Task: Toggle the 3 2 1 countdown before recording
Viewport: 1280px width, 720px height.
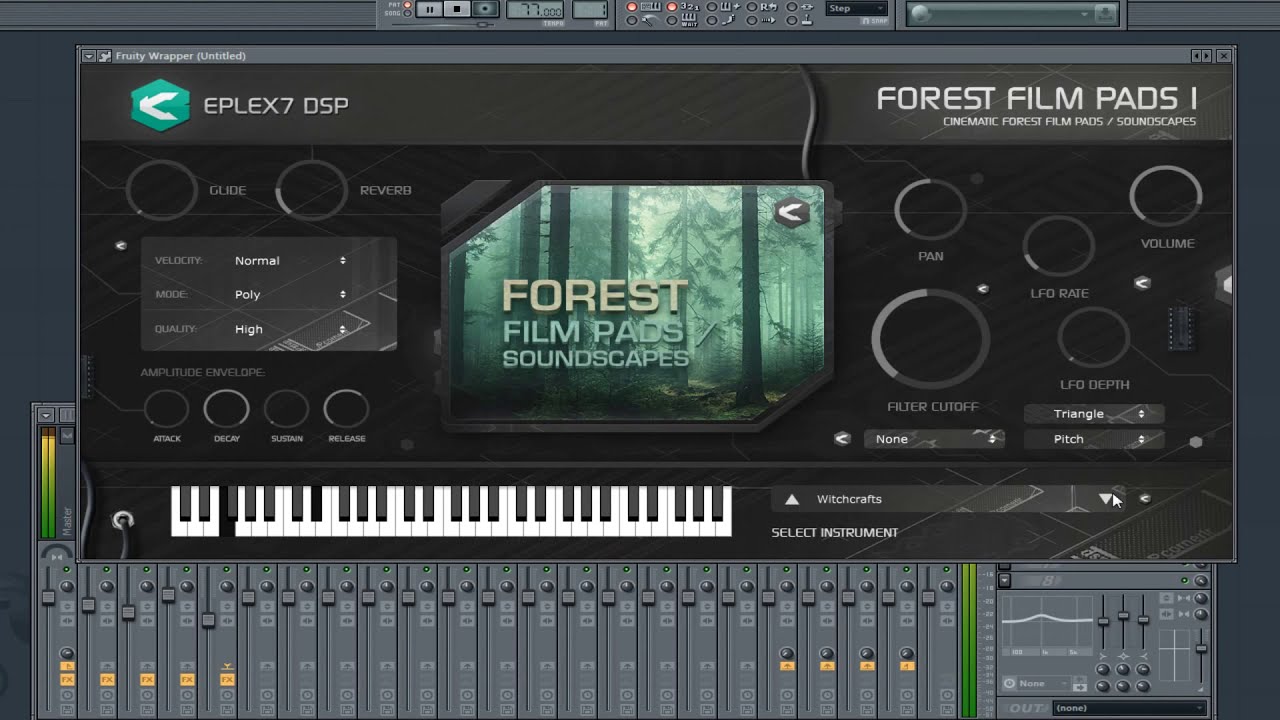Action: coord(689,6)
